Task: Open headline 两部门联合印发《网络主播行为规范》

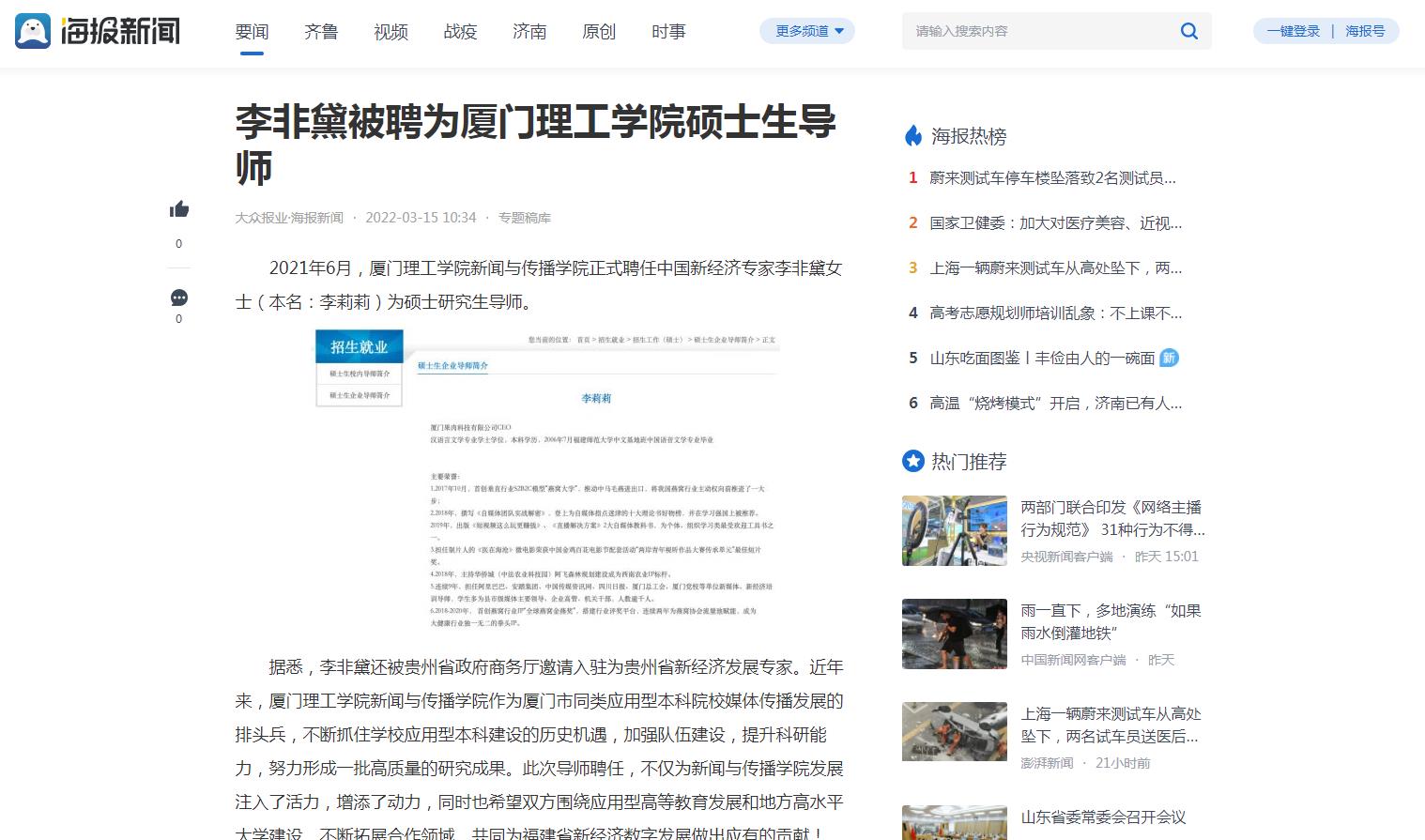Action: coord(1113,518)
